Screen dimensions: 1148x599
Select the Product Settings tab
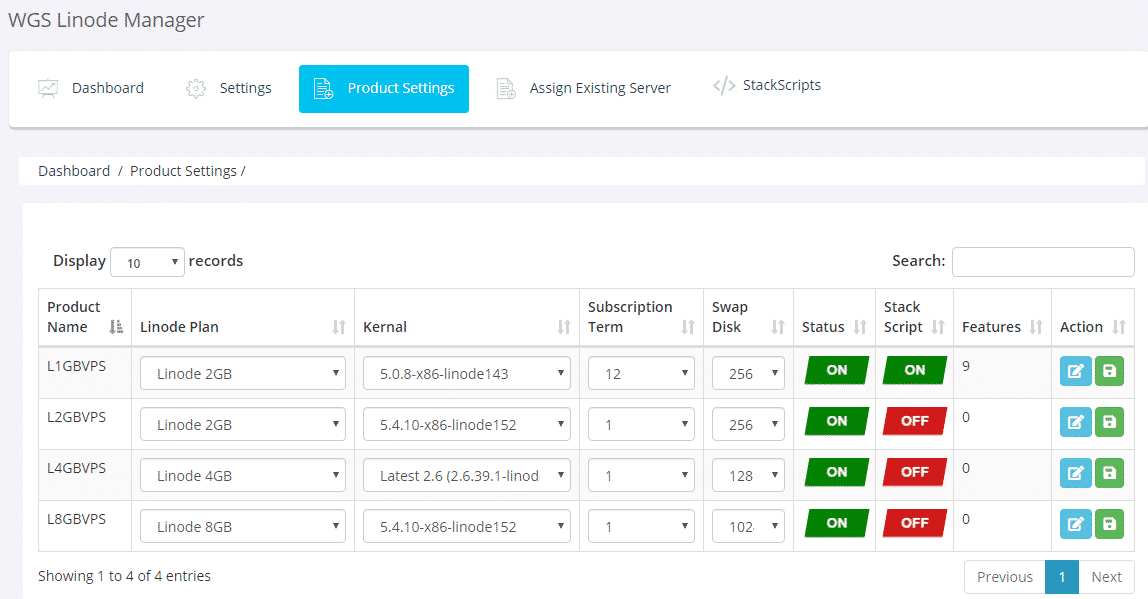click(x=384, y=89)
